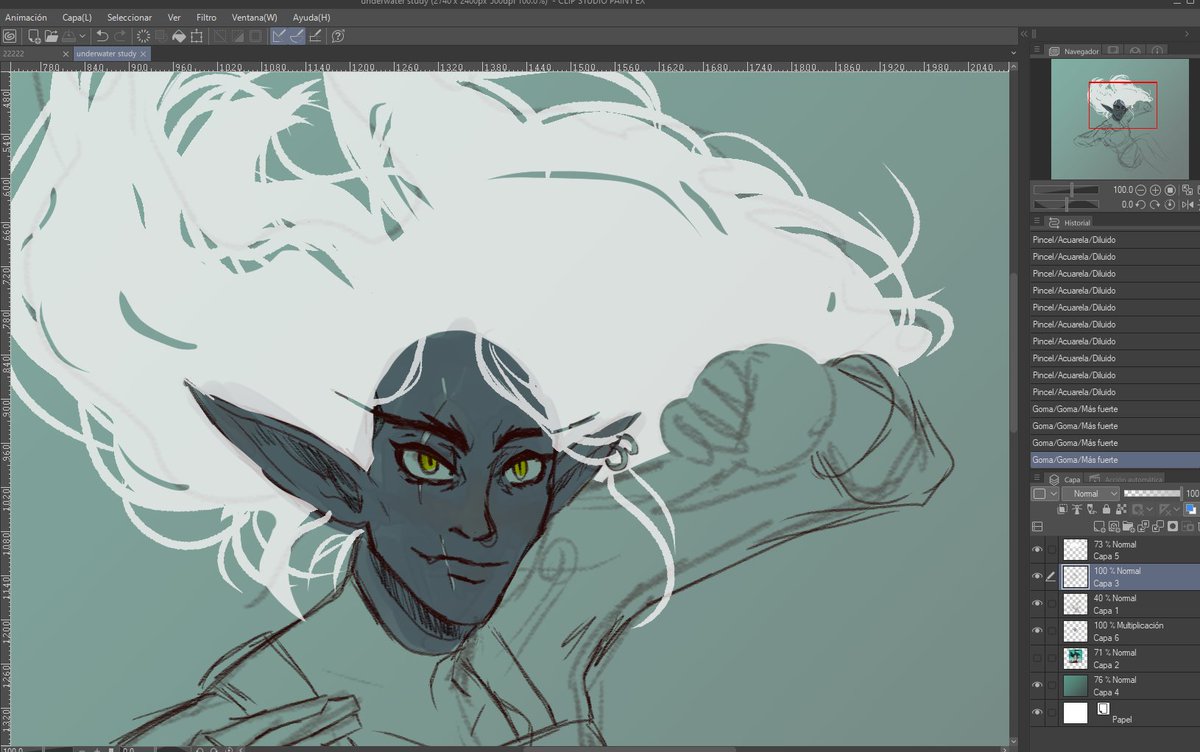This screenshot has width=1200, height=752.
Task: Open Capa panel hamburger menu
Action: tap(1037, 479)
